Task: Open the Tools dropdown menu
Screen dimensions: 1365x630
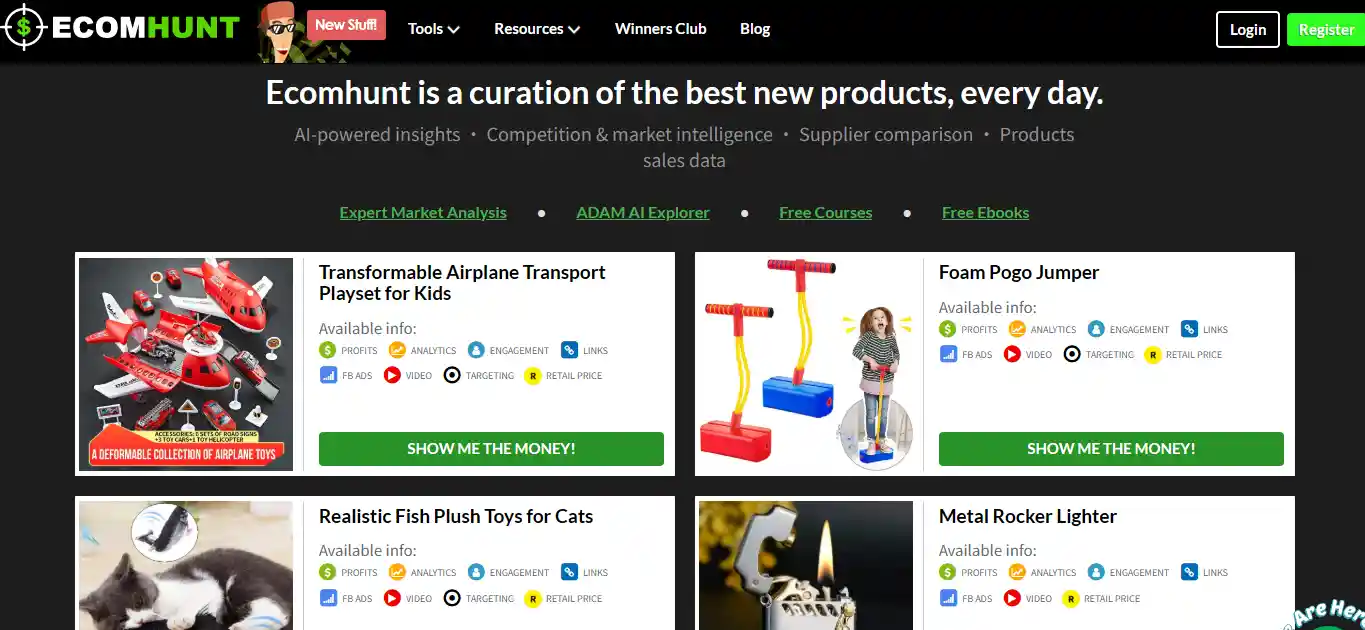Action: click(433, 29)
